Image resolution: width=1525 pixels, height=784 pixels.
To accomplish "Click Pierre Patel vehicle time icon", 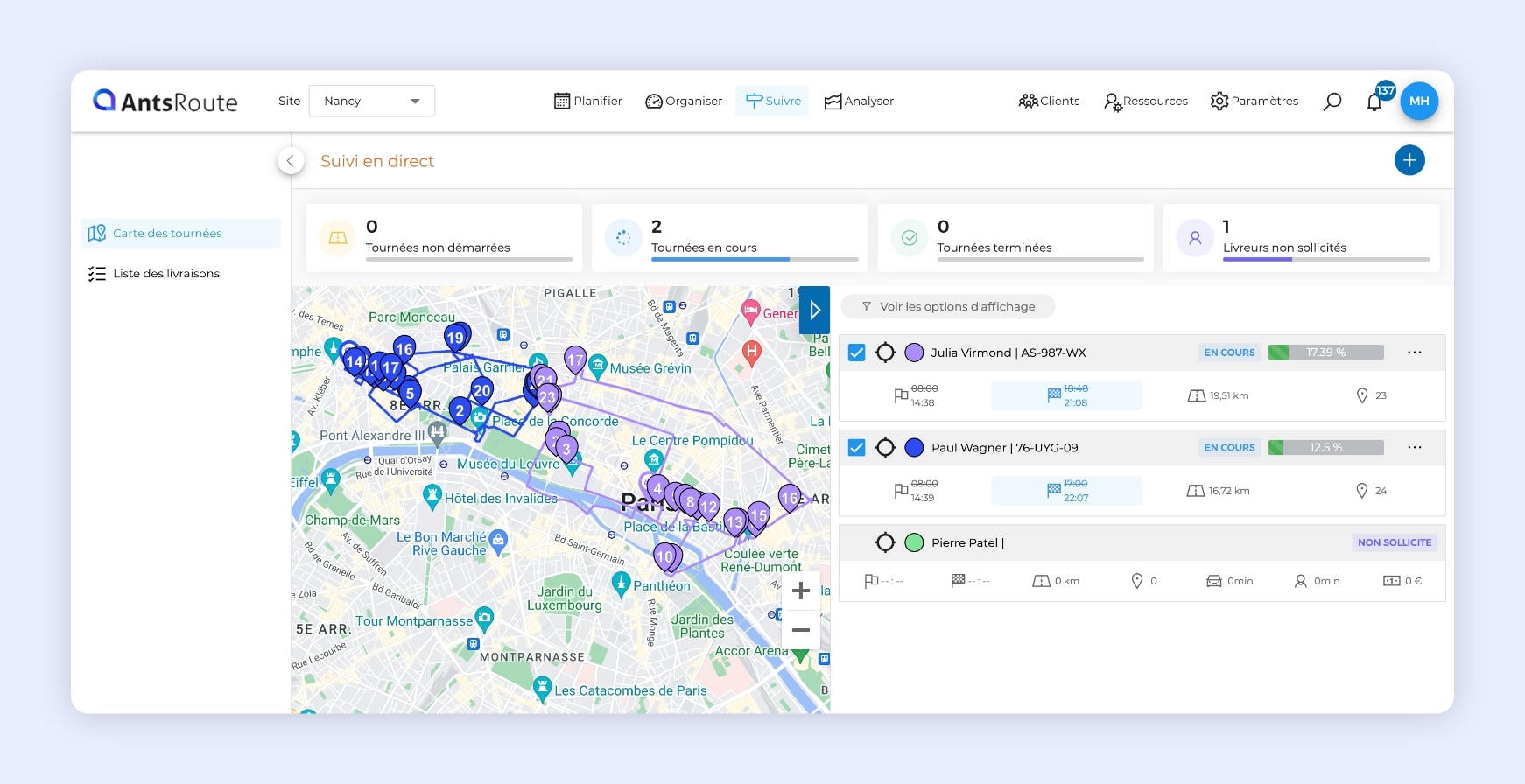I will (1214, 581).
